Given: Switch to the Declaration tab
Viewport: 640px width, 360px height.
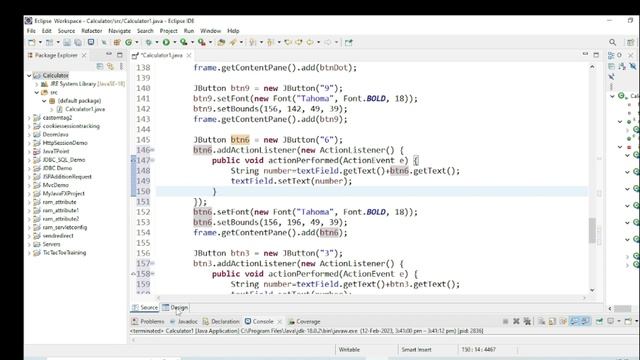Looking at the screenshot, I should click(221, 321).
